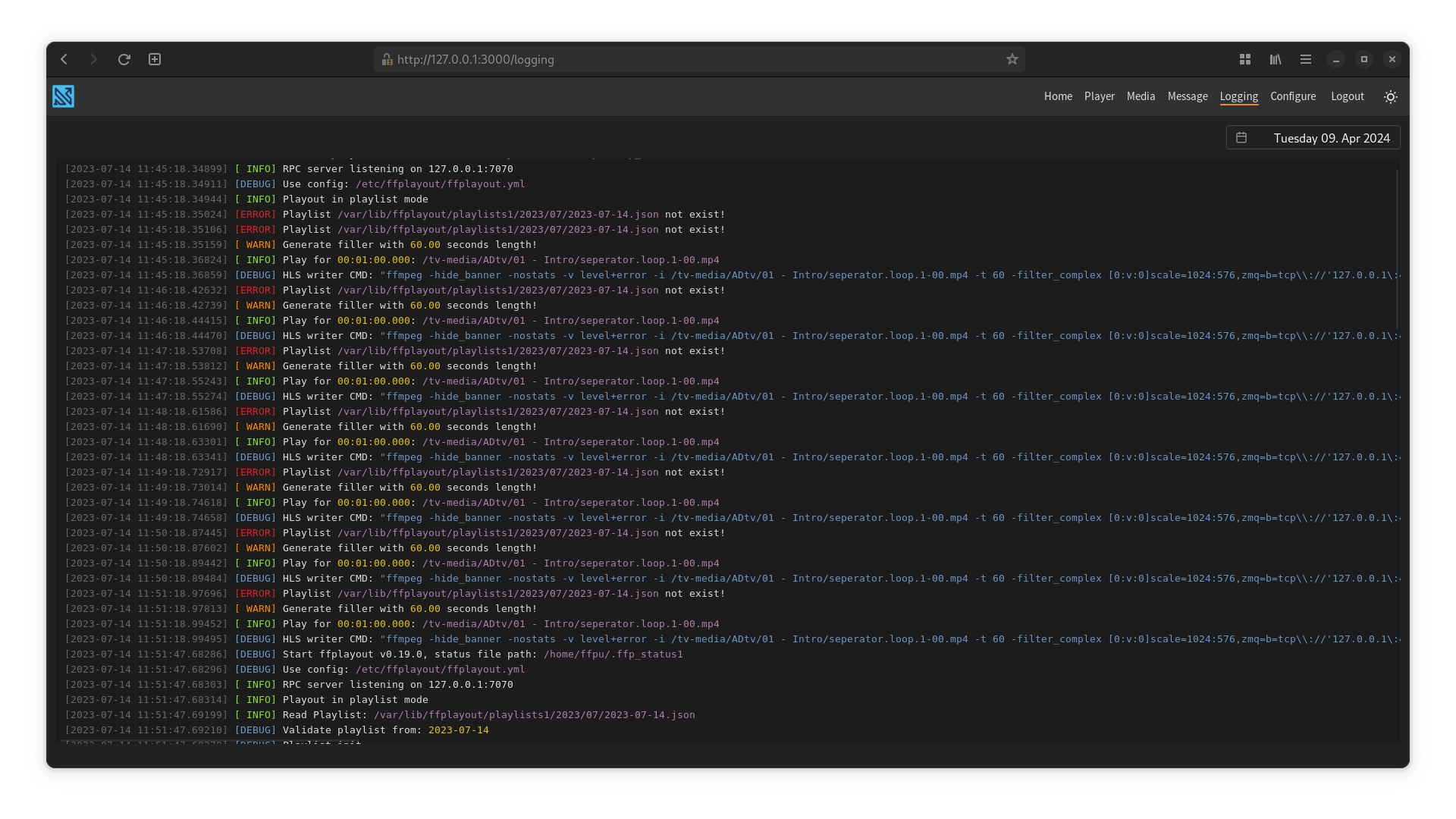Go back using the browser back arrow
The image size is (1456, 819).
click(x=64, y=59)
